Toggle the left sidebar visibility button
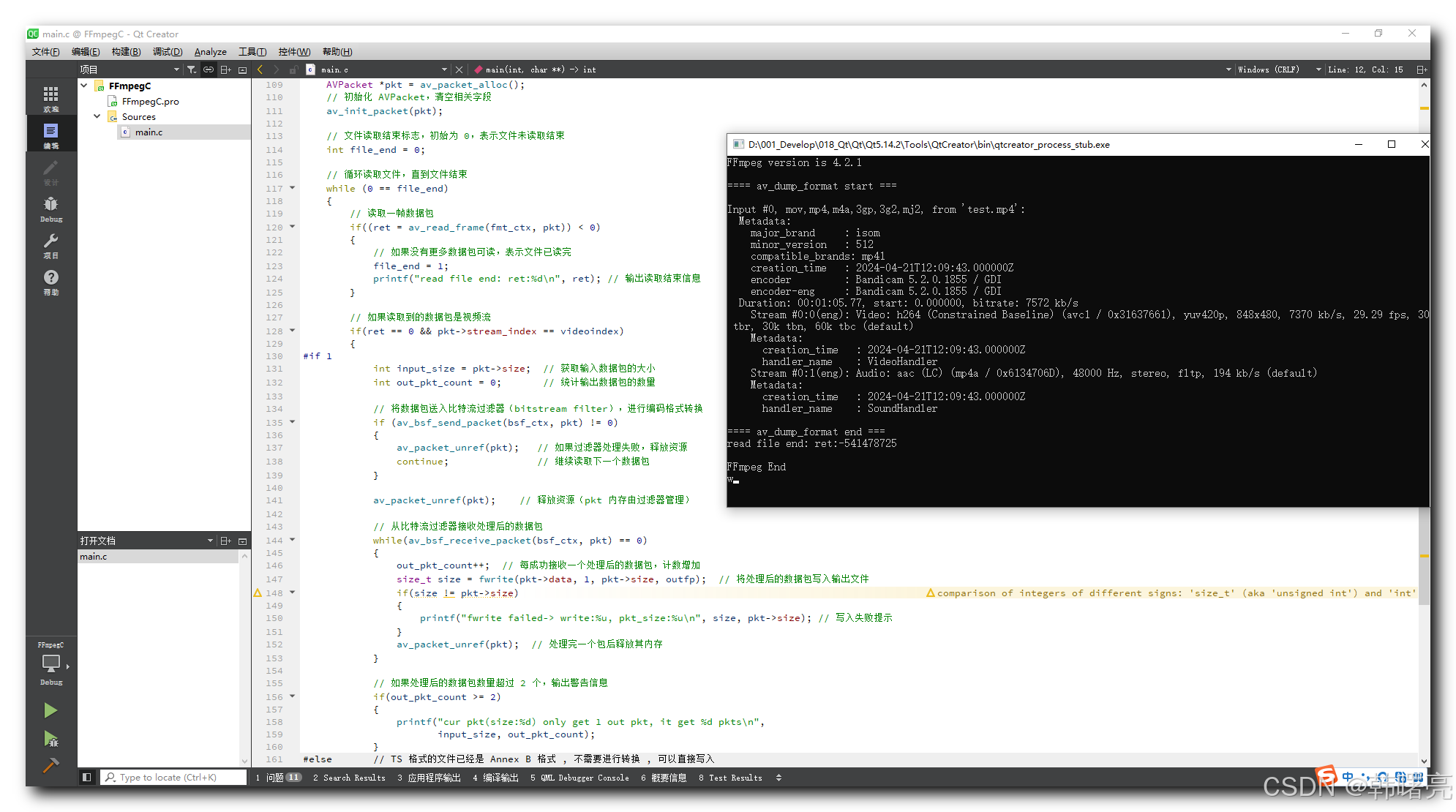Screen dimensions: 1456x812 pyautogui.click(x=86, y=778)
